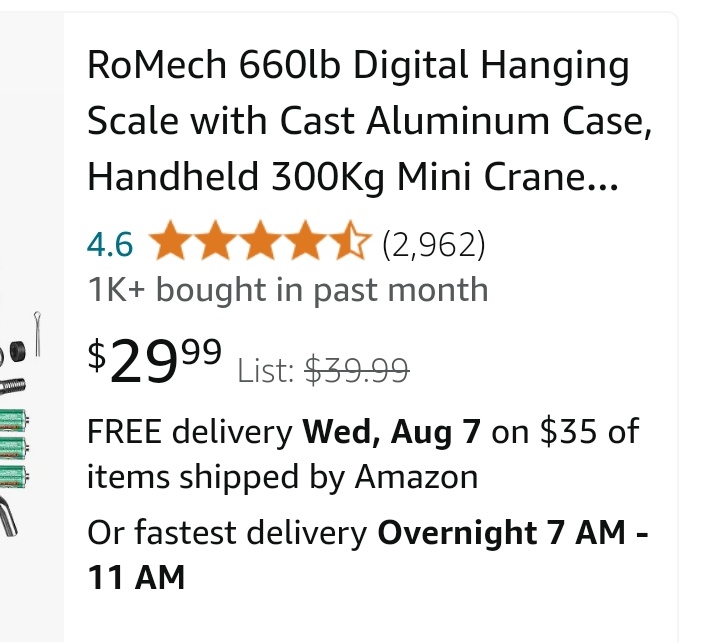
Task: Click the '1K+ bought in past month' text
Action: [288, 290]
